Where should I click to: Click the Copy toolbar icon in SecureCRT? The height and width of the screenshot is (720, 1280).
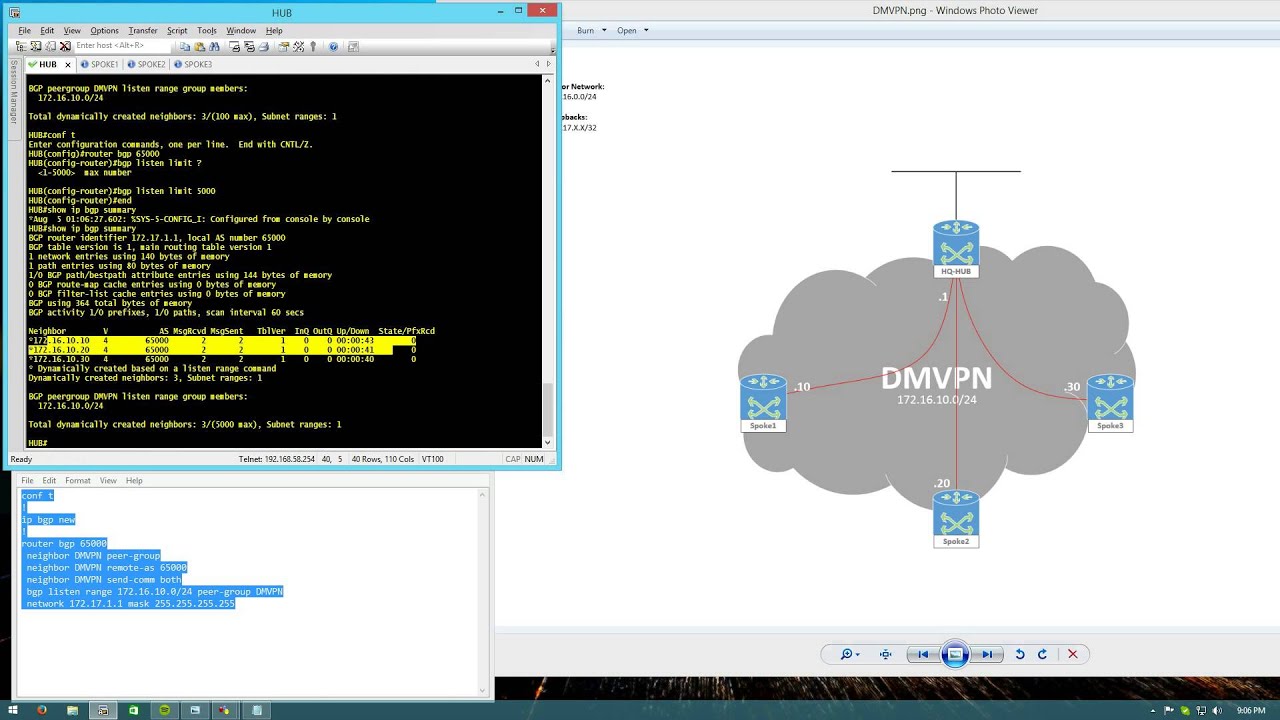[x=185, y=46]
